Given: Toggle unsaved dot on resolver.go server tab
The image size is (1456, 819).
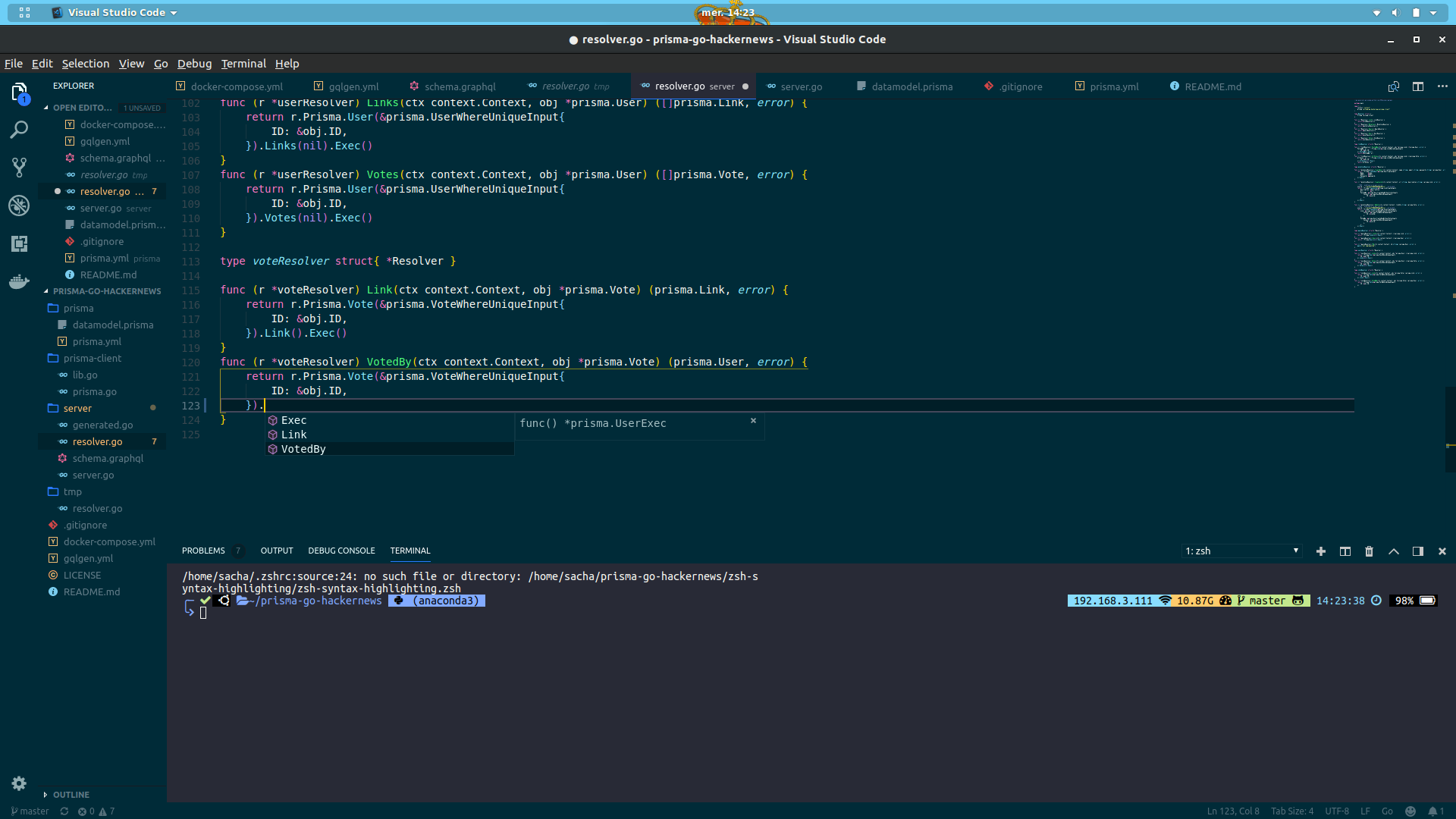Looking at the screenshot, I should 745,86.
